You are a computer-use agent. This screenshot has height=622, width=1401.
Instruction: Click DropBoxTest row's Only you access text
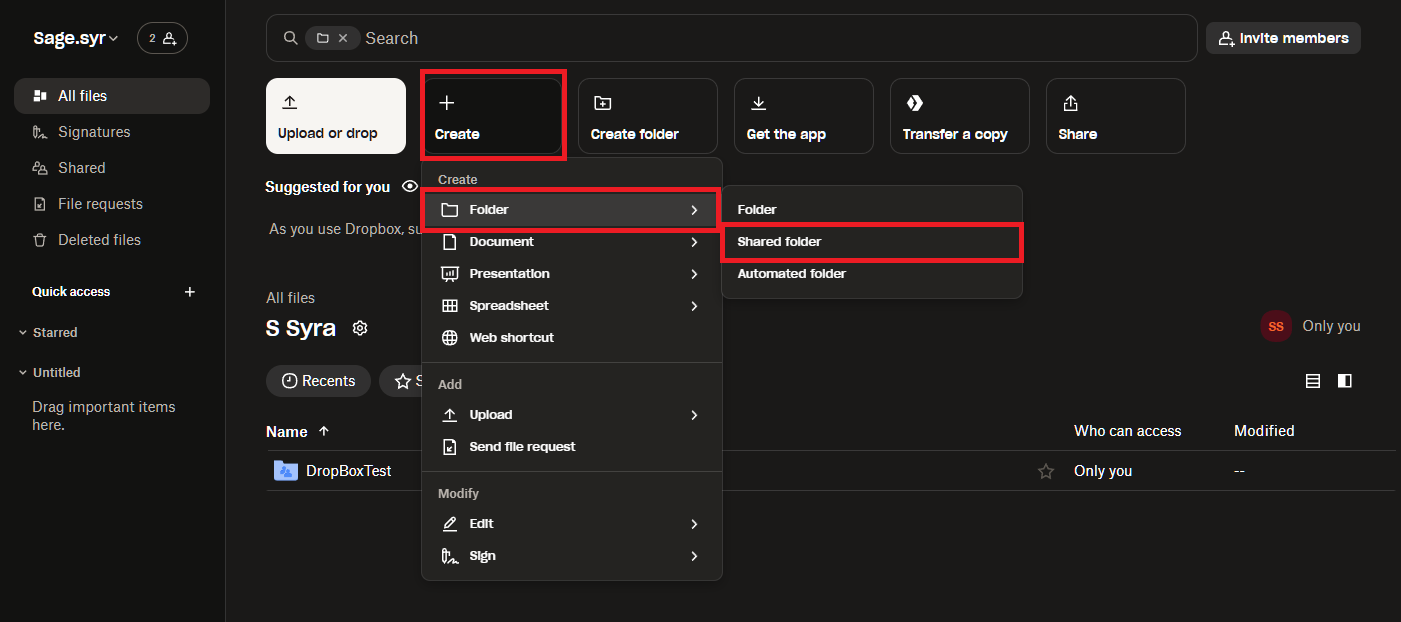(1103, 471)
